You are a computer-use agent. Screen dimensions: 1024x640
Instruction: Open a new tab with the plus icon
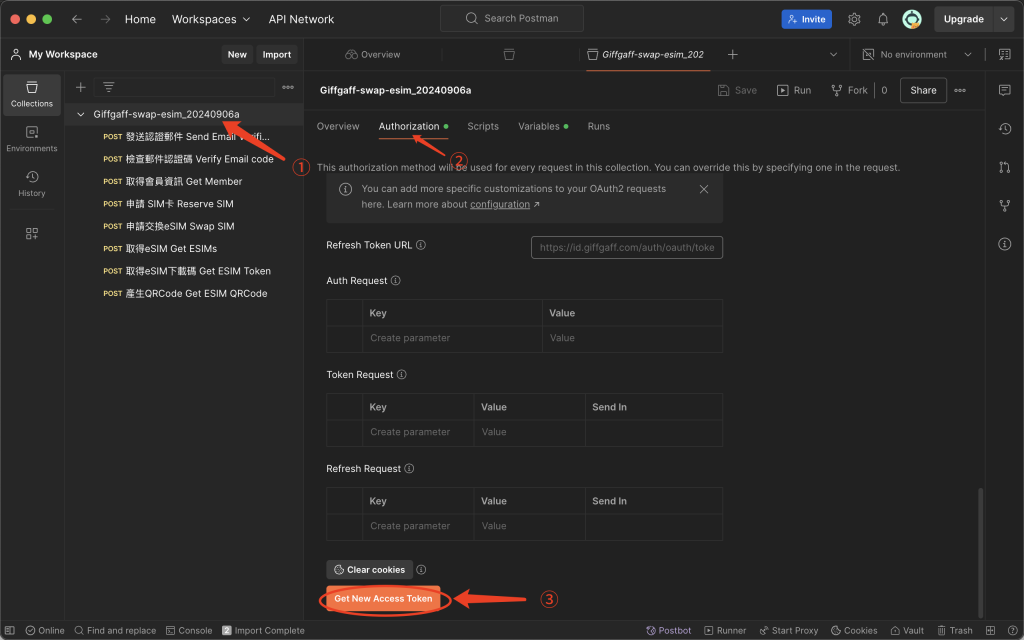click(733, 55)
